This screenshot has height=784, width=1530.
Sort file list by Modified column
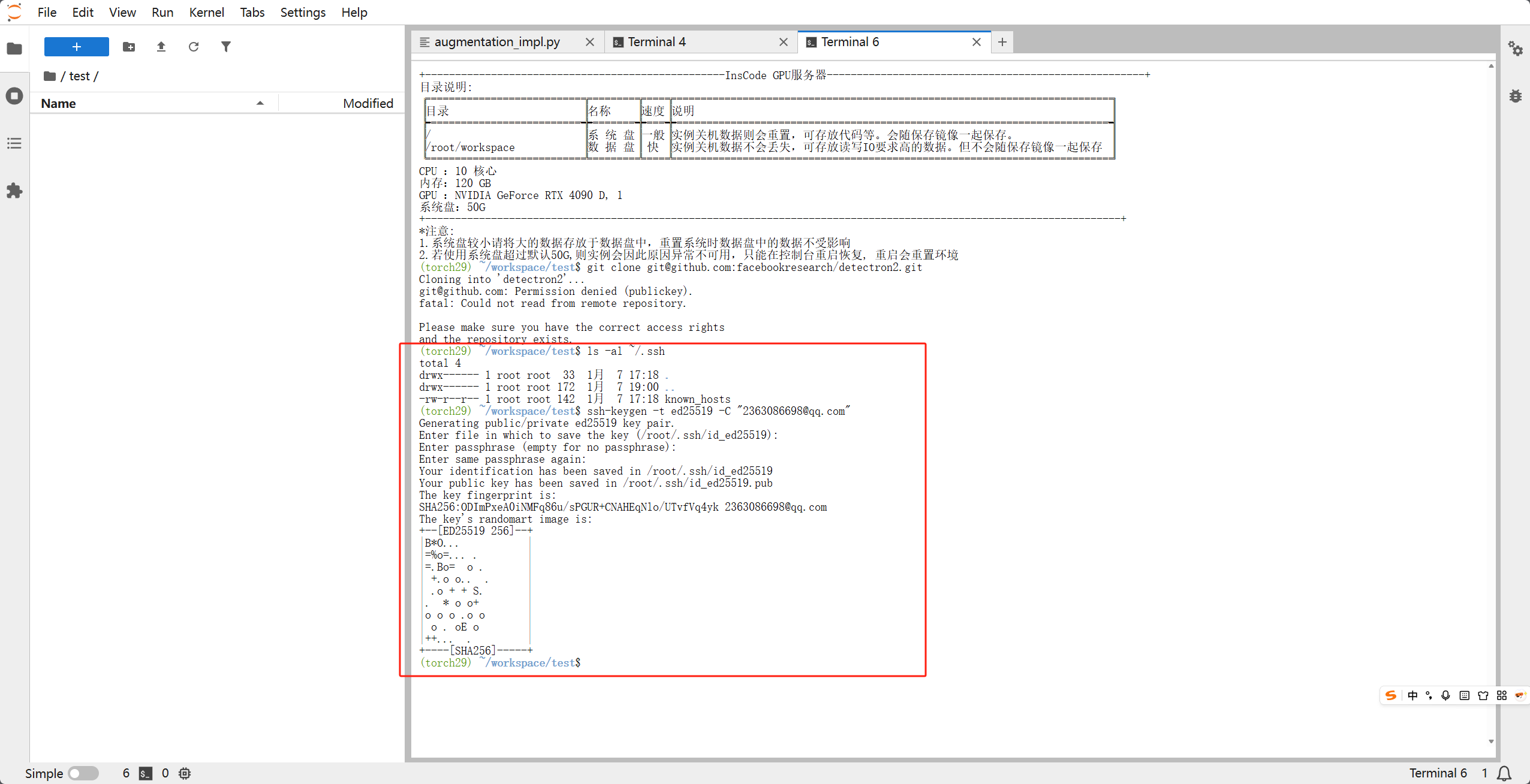pyautogui.click(x=368, y=103)
